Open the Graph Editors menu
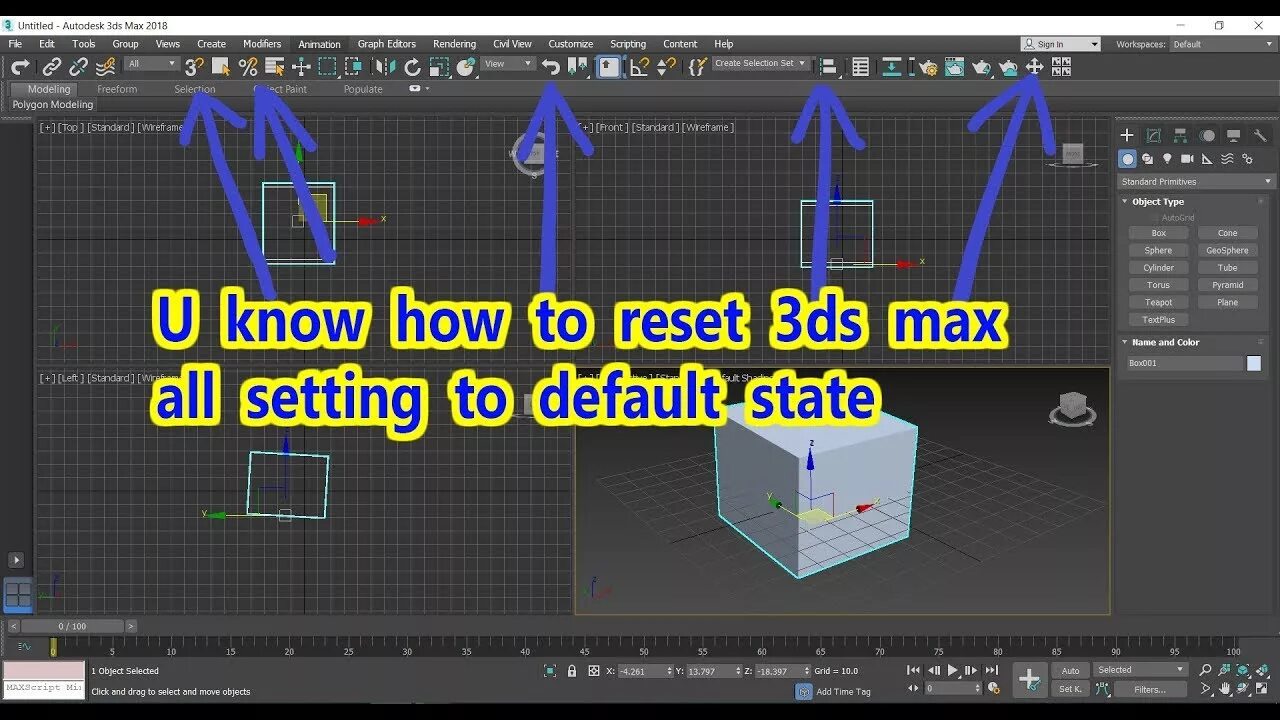 387,44
